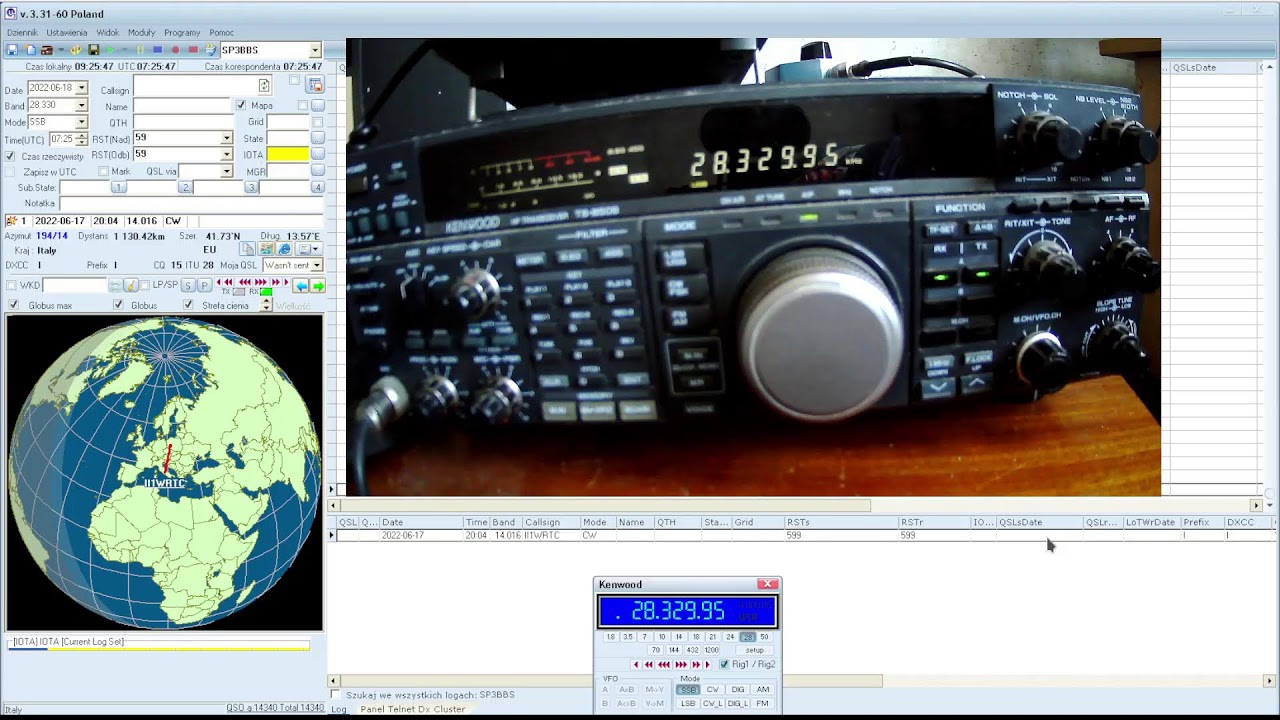Click the yellow IOTA field
This screenshot has height=720, width=1280.
click(287, 154)
